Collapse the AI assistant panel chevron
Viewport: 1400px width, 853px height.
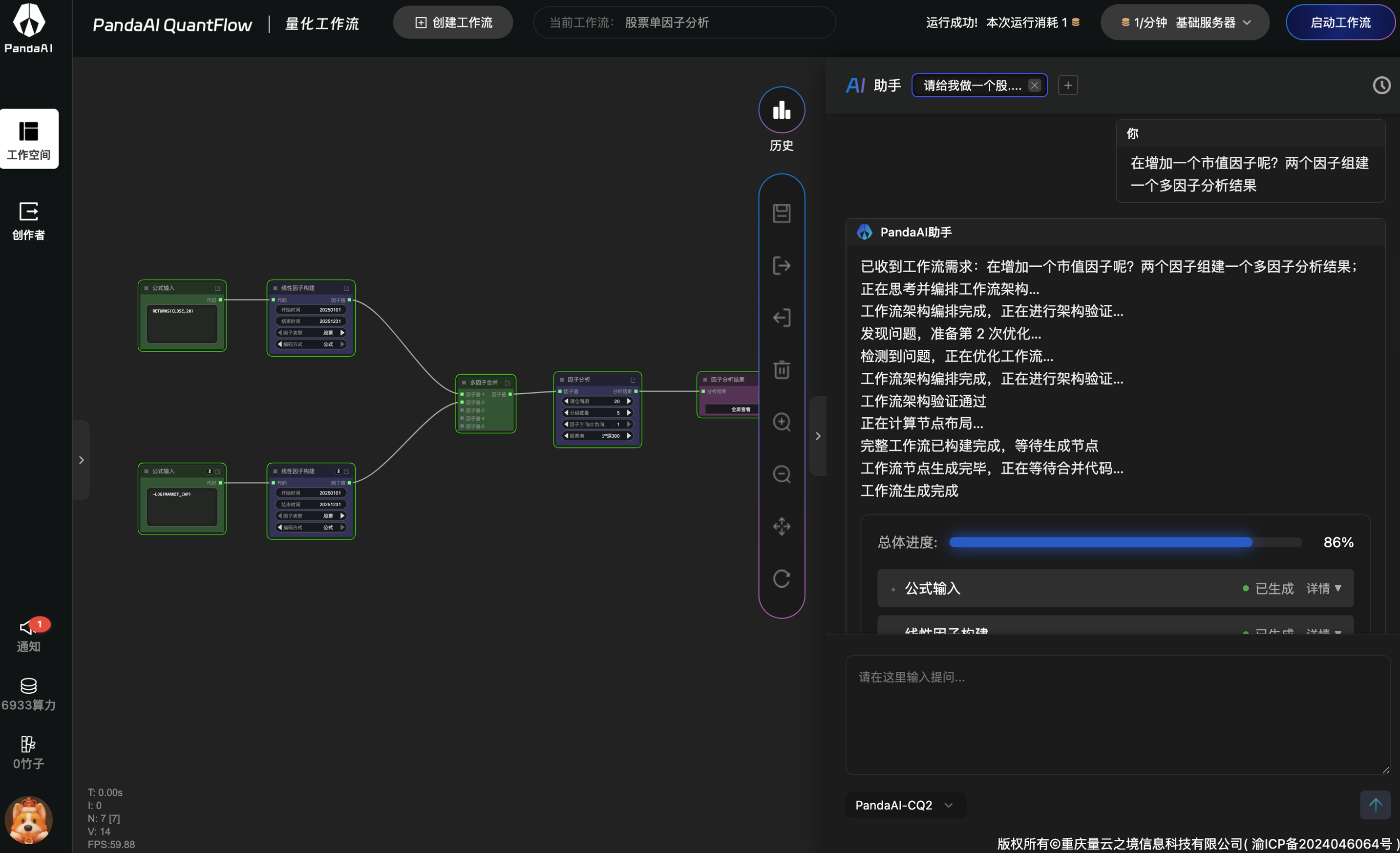818,436
